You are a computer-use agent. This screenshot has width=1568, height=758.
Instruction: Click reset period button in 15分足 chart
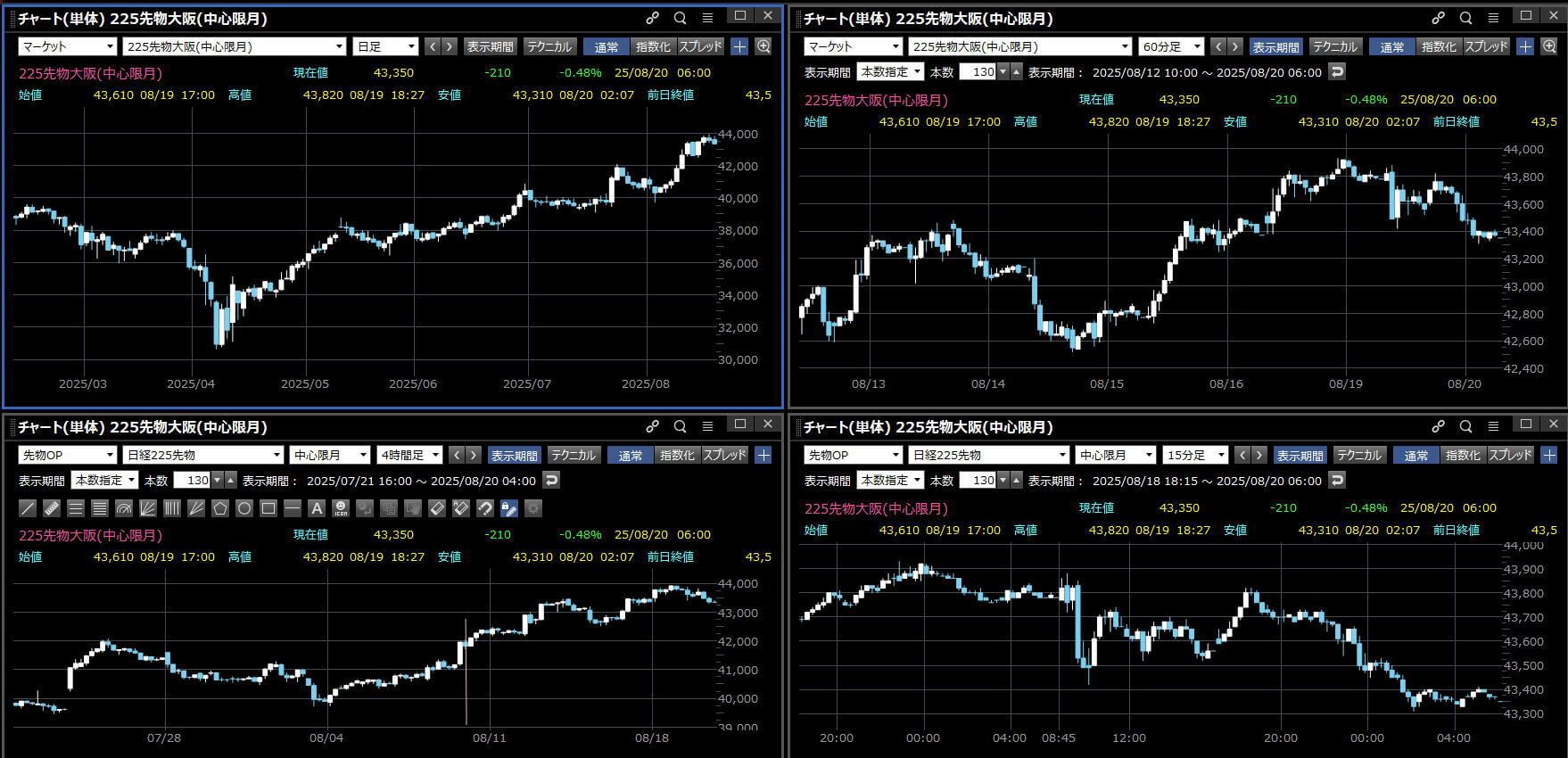pyautogui.click(x=1336, y=480)
